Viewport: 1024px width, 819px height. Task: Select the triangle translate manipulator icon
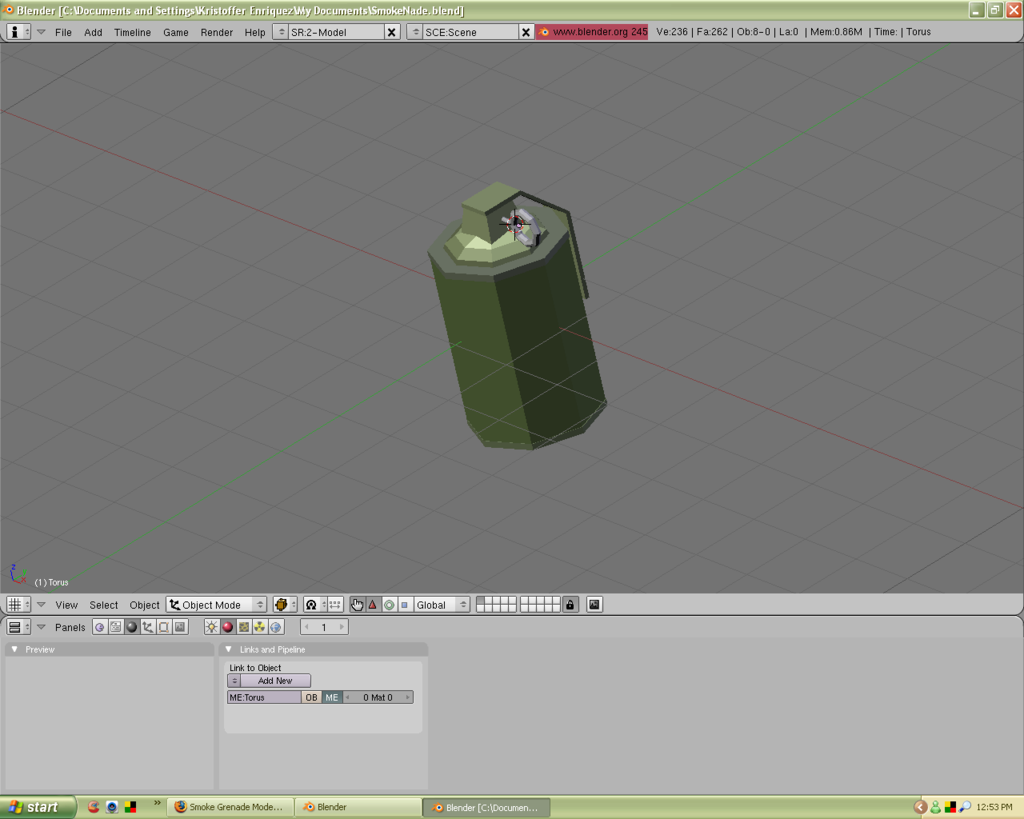click(x=373, y=605)
